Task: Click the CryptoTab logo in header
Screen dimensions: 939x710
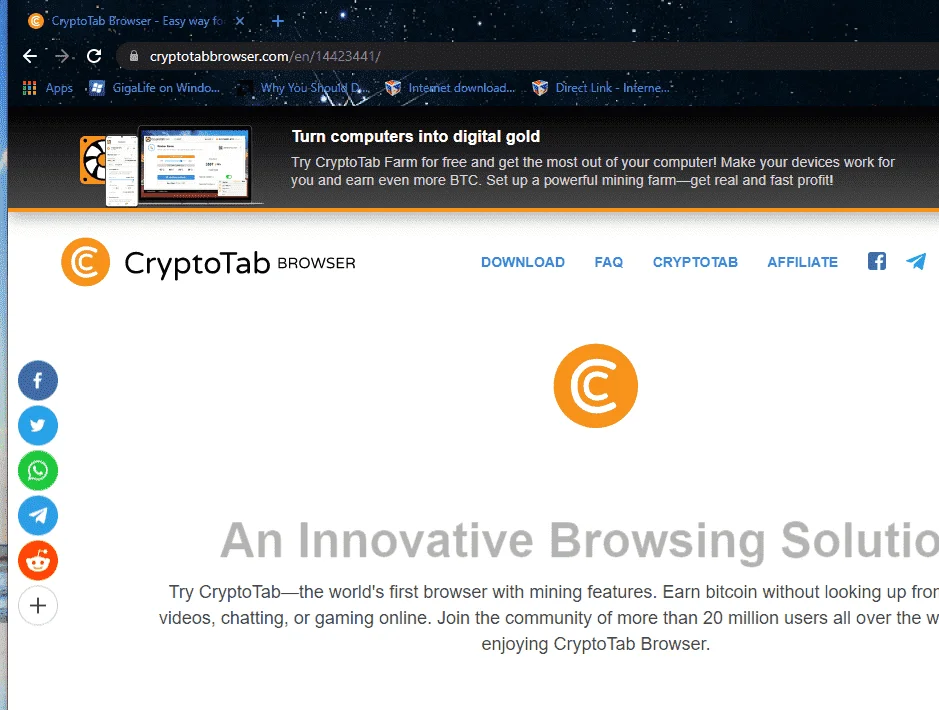Action: coord(86,262)
